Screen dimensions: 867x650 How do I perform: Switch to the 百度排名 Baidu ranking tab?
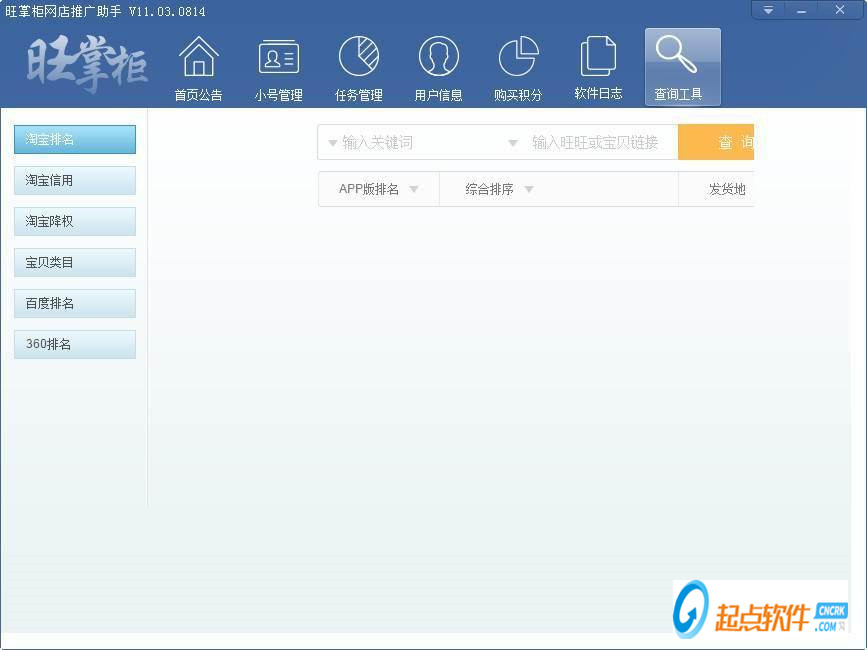pyautogui.click(x=74, y=302)
